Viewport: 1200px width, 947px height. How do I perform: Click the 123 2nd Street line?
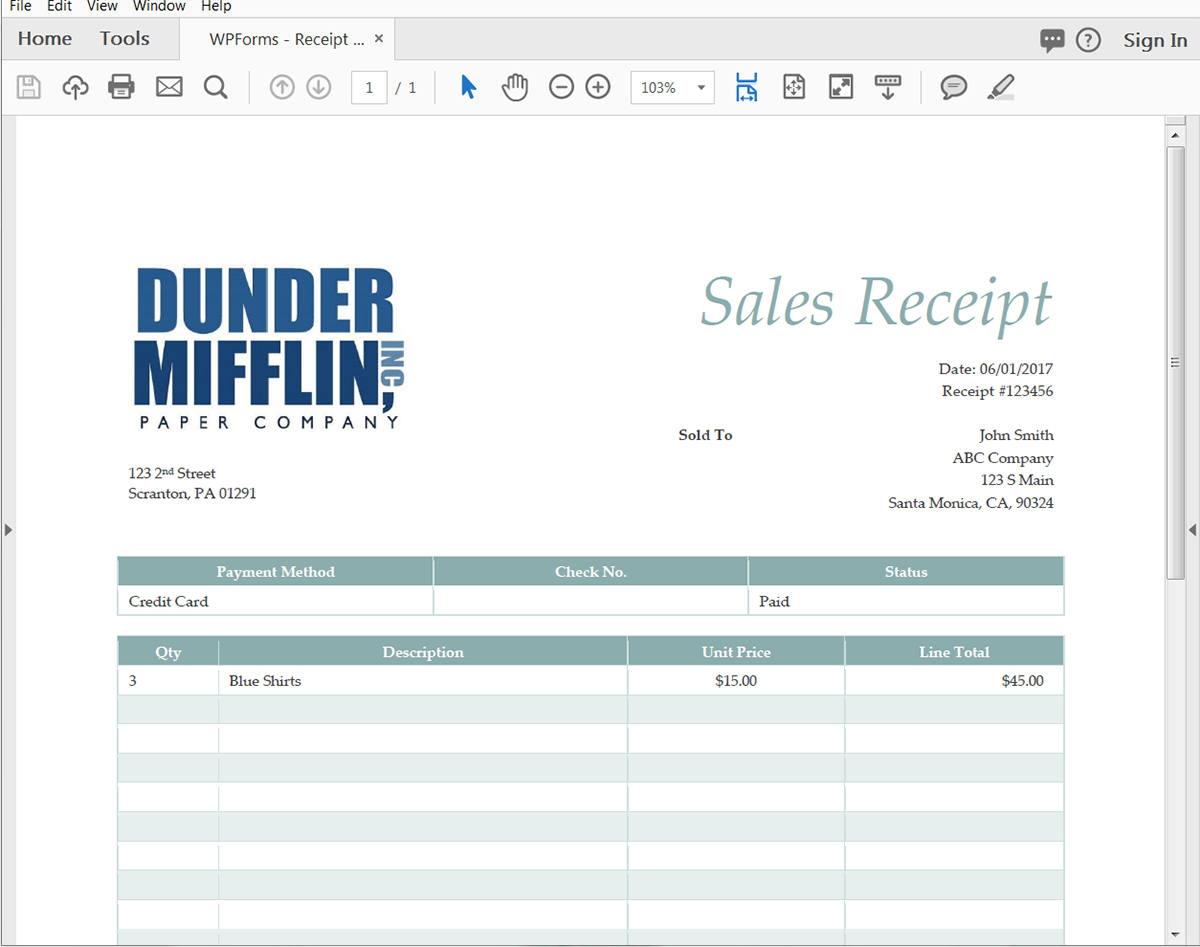coord(172,473)
